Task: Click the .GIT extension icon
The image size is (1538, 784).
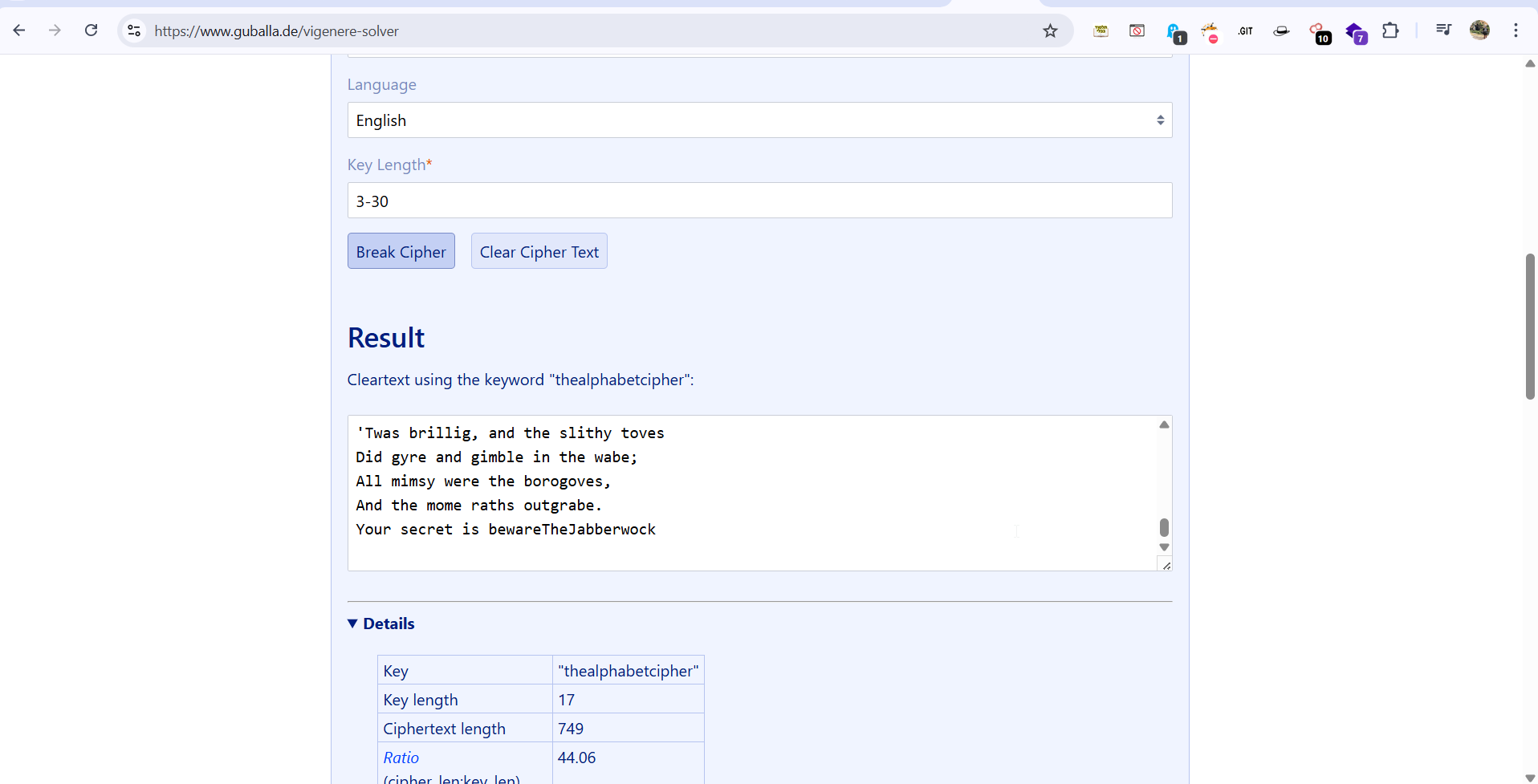Action: [x=1245, y=31]
